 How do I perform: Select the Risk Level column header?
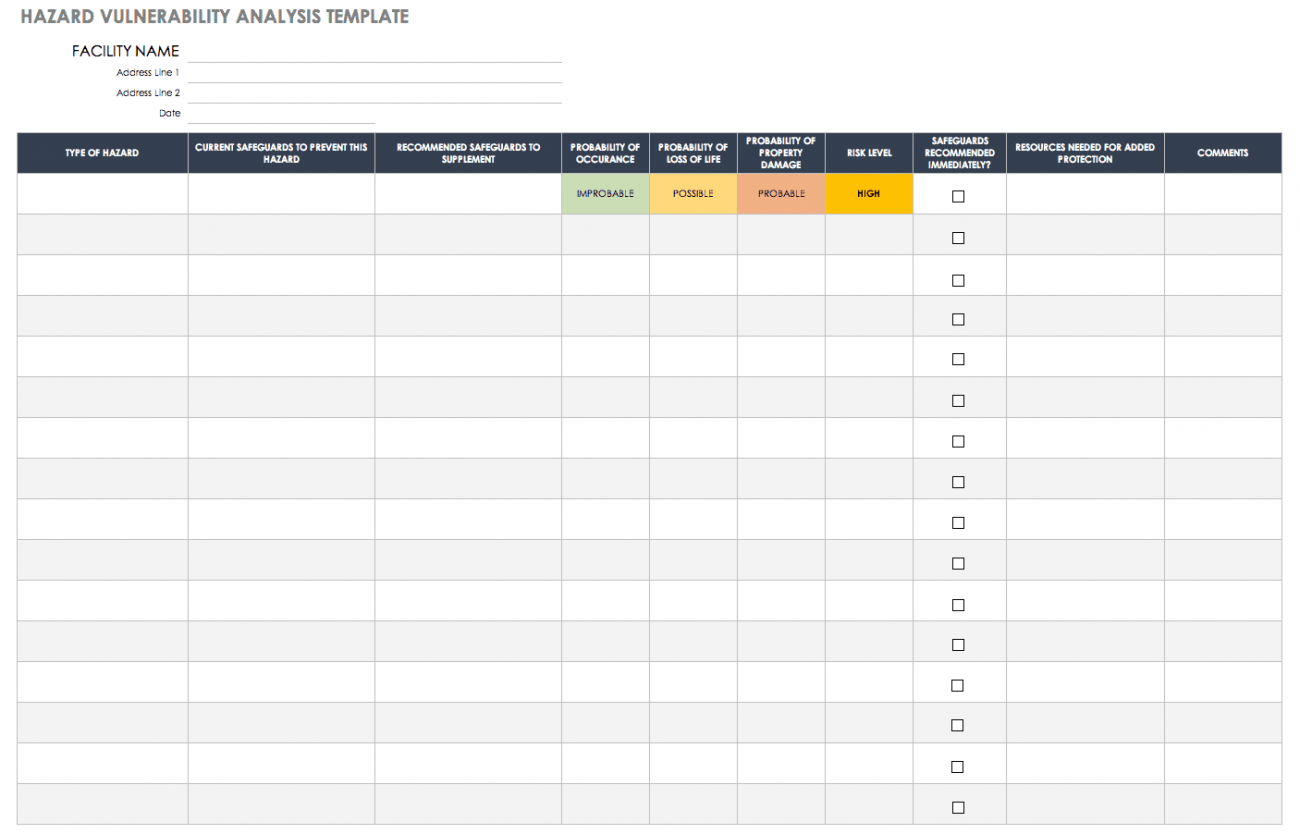click(x=869, y=153)
